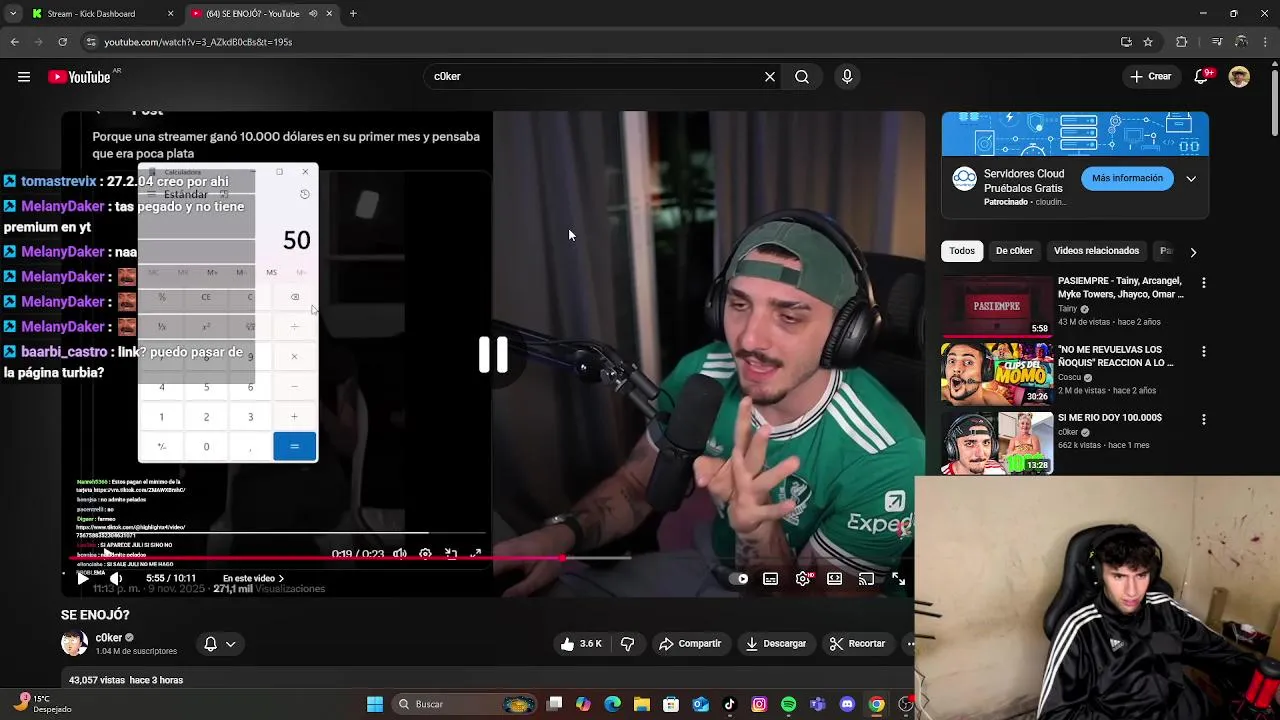The width and height of the screenshot is (1280, 720).
Task: Open options menu for PASIEMPRE video
Action: [x=1203, y=284]
